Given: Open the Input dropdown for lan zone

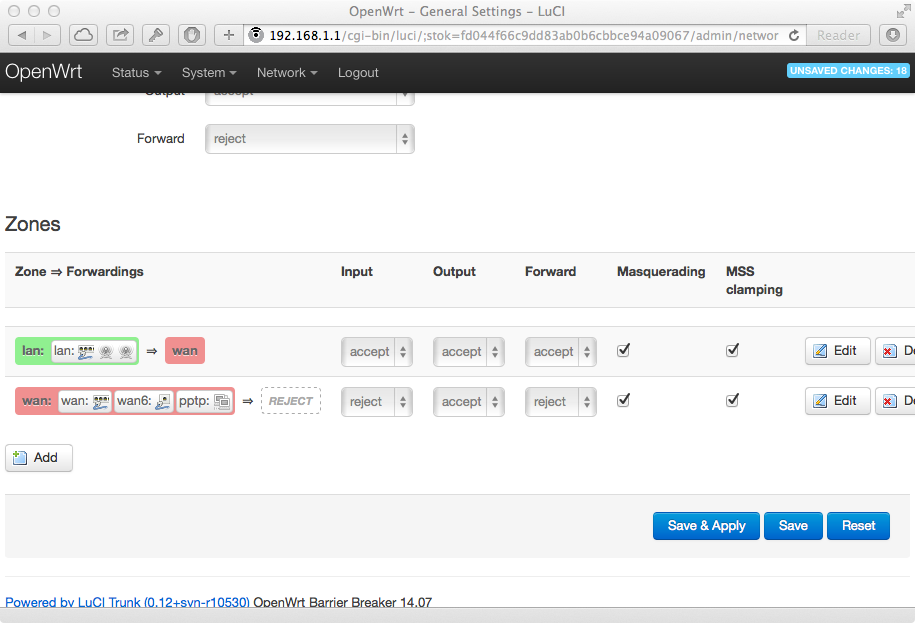Looking at the screenshot, I should (x=377, y=352).
